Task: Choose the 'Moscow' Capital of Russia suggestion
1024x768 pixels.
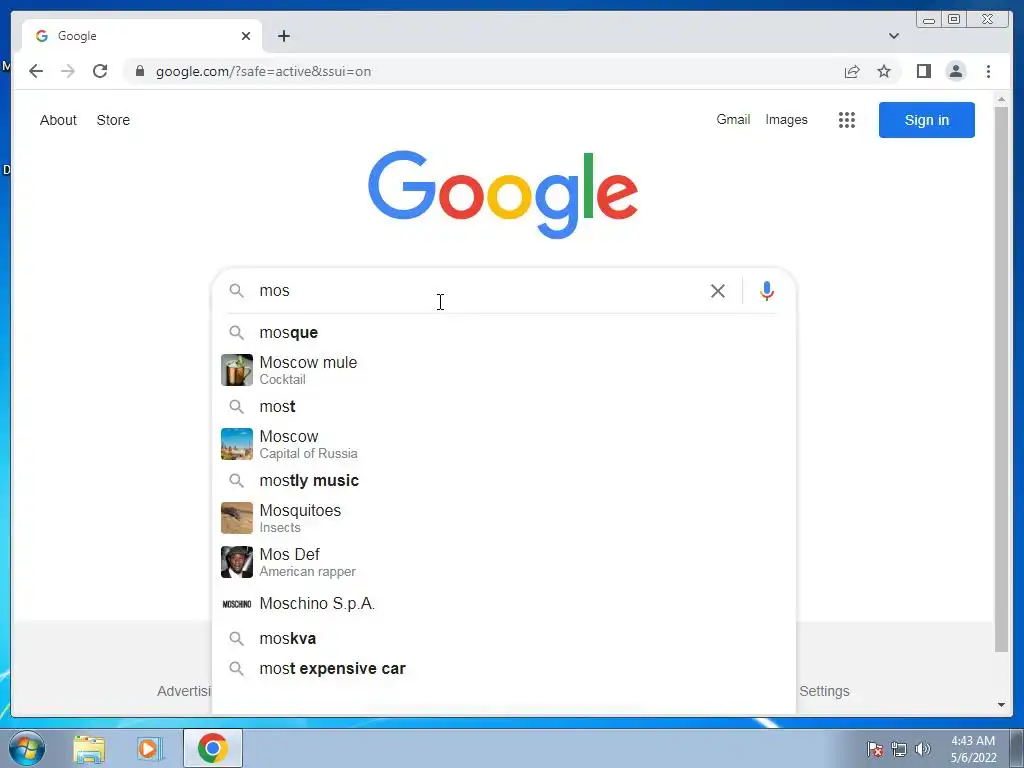Action: 504,444
